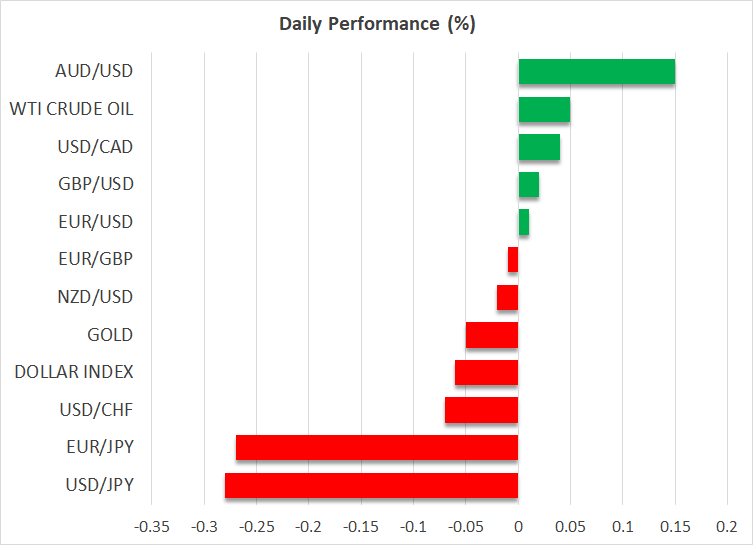Select the small EUR/USD green bar
The height and width of the screenshot is (545, 753).
click(x=524, y=222)
